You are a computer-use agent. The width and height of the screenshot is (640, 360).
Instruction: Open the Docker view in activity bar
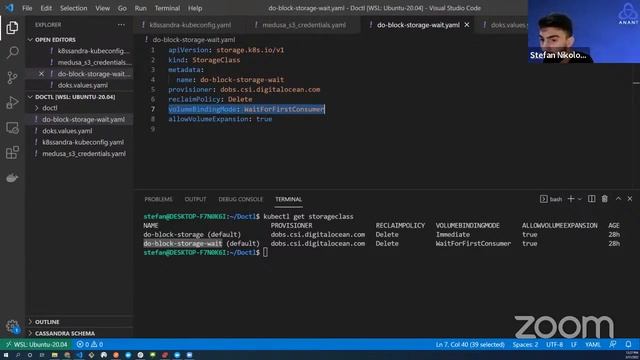pyautogui.click(x=12, y=178)
